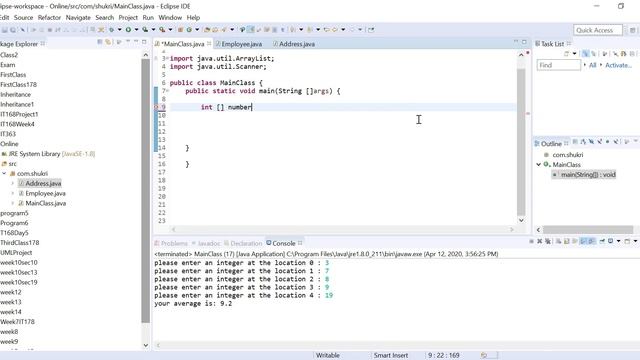The height and width of the screenshot is (360, 640).
Task: Click the Search flashlight toolbar icon
Action: (x=224, y=29)
